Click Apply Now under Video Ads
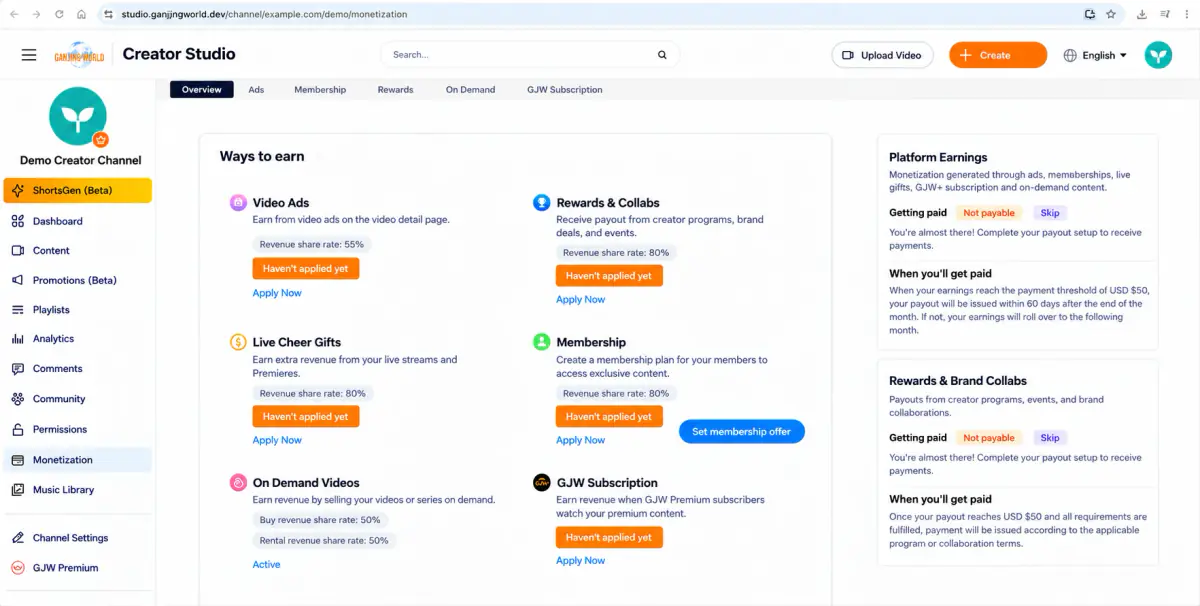The image size is (1200, 606). point(277,293)
